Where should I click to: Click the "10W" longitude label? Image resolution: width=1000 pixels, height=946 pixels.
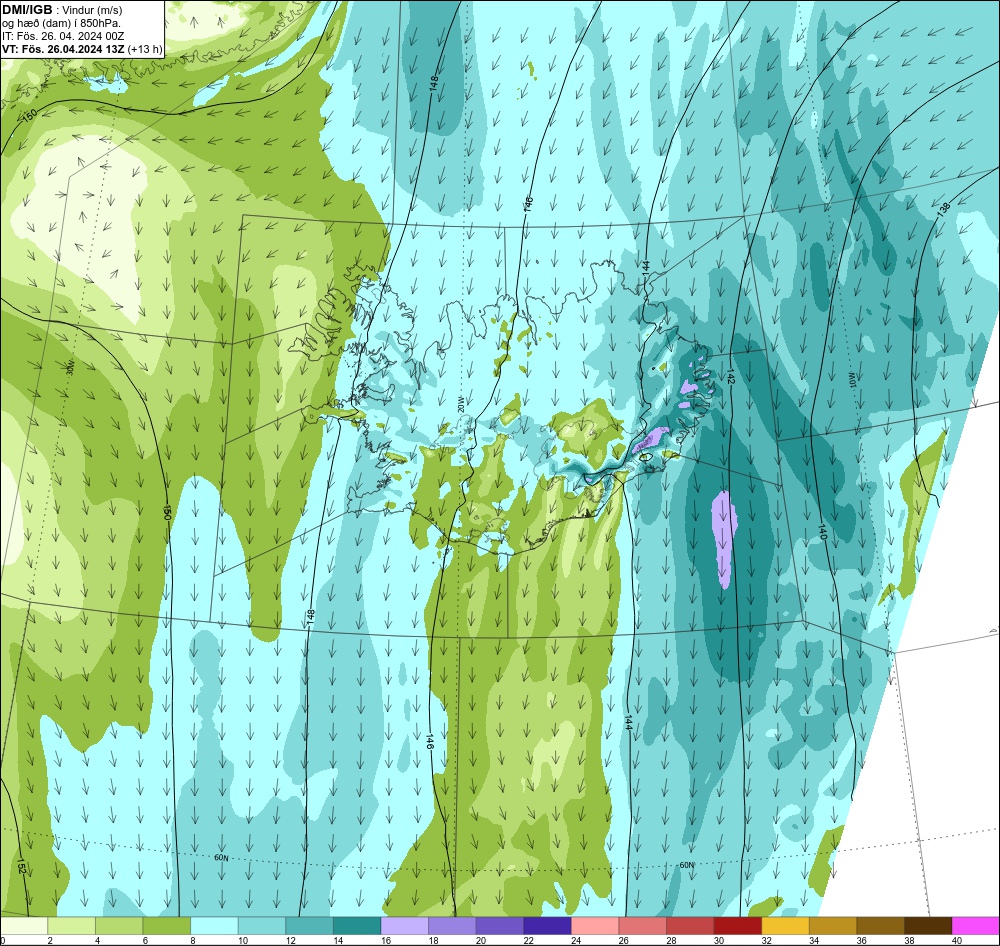[x=850, y=381]
